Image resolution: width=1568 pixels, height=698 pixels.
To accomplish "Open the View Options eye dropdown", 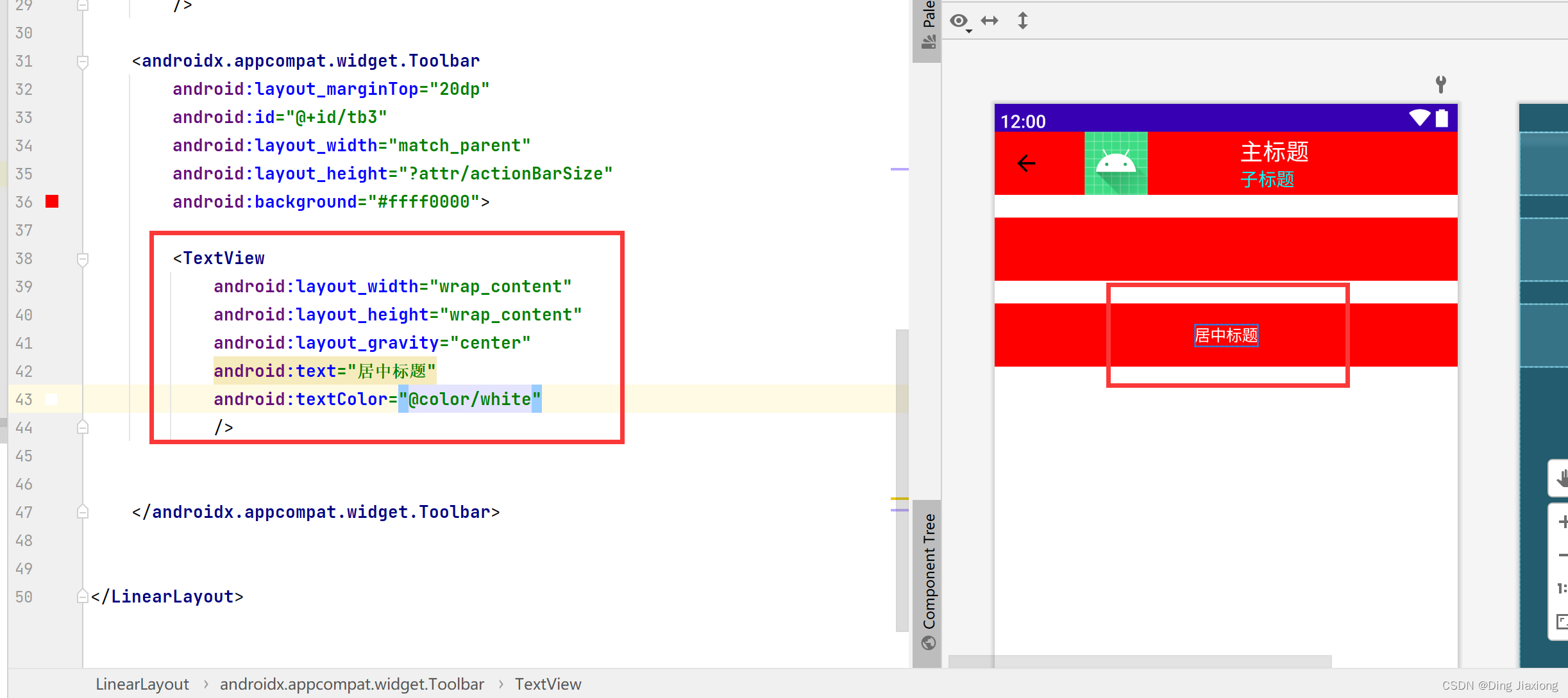I will tap(960, 22).
